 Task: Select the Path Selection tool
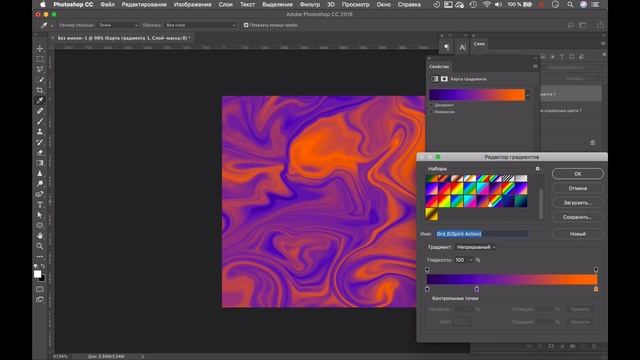pyautogui.click(x=40, y=215)
